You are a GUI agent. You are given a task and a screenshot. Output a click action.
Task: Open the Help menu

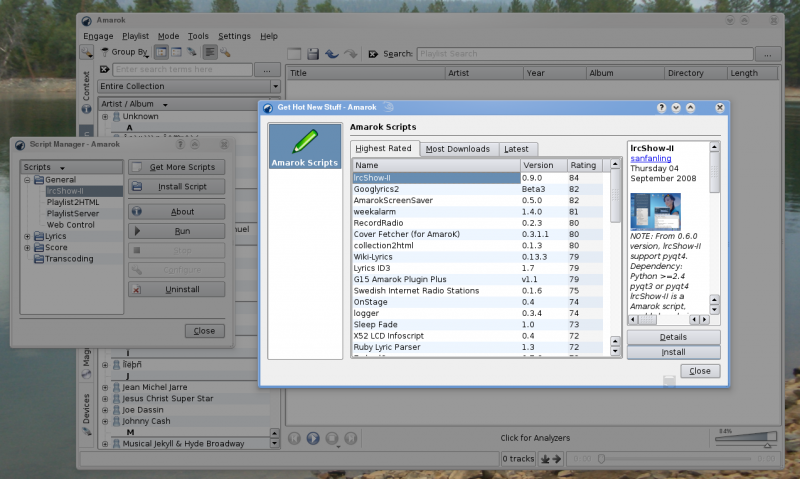point(268,36)
